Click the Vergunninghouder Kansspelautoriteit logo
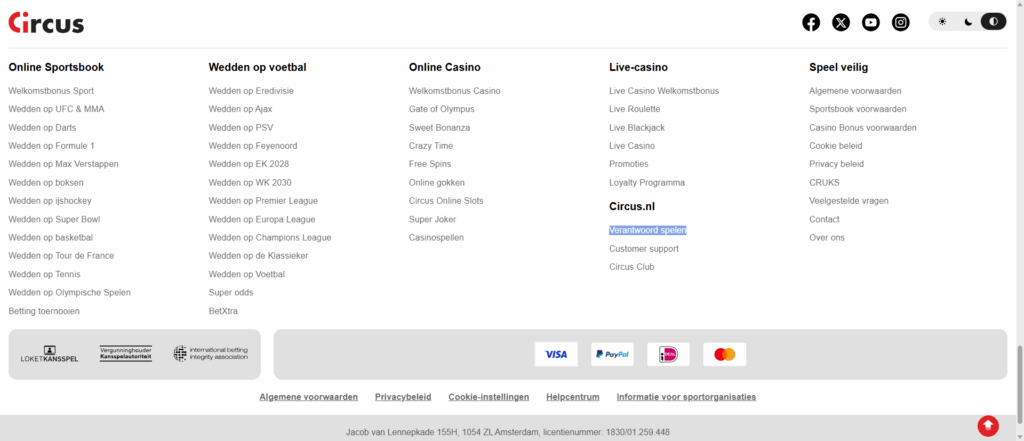Image resolution: width=1024 pixels, height=441 pixels. [x=125, y=353]
